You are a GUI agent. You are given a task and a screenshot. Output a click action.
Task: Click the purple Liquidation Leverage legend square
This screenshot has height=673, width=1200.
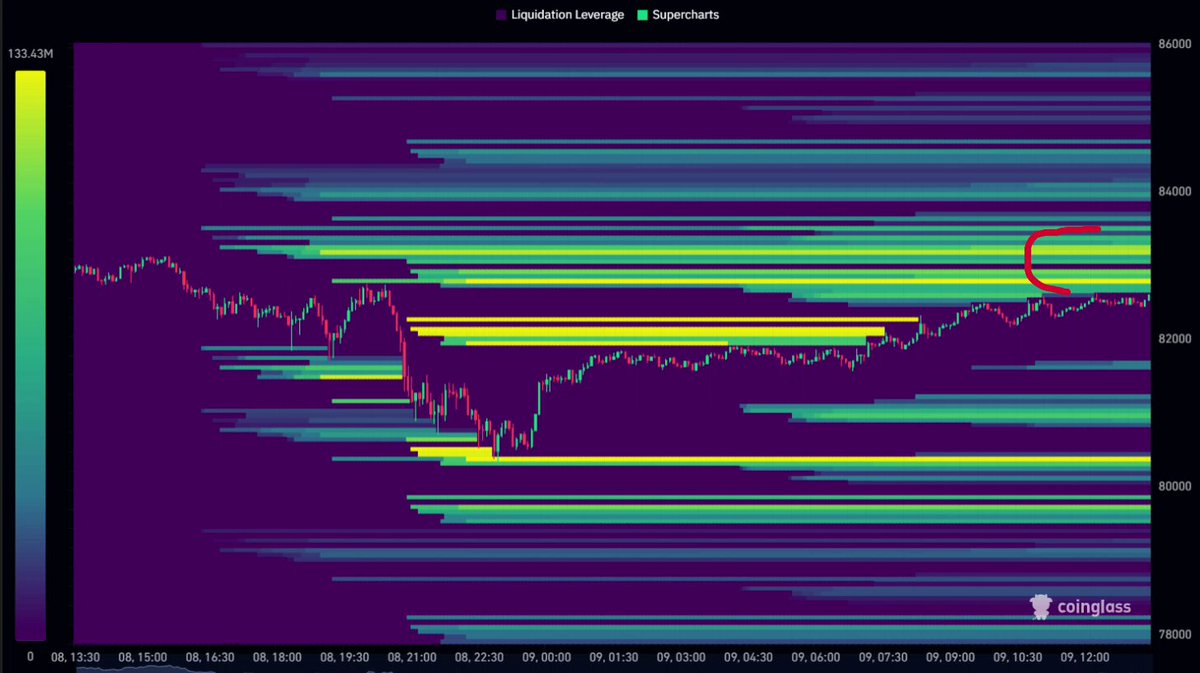500,15
